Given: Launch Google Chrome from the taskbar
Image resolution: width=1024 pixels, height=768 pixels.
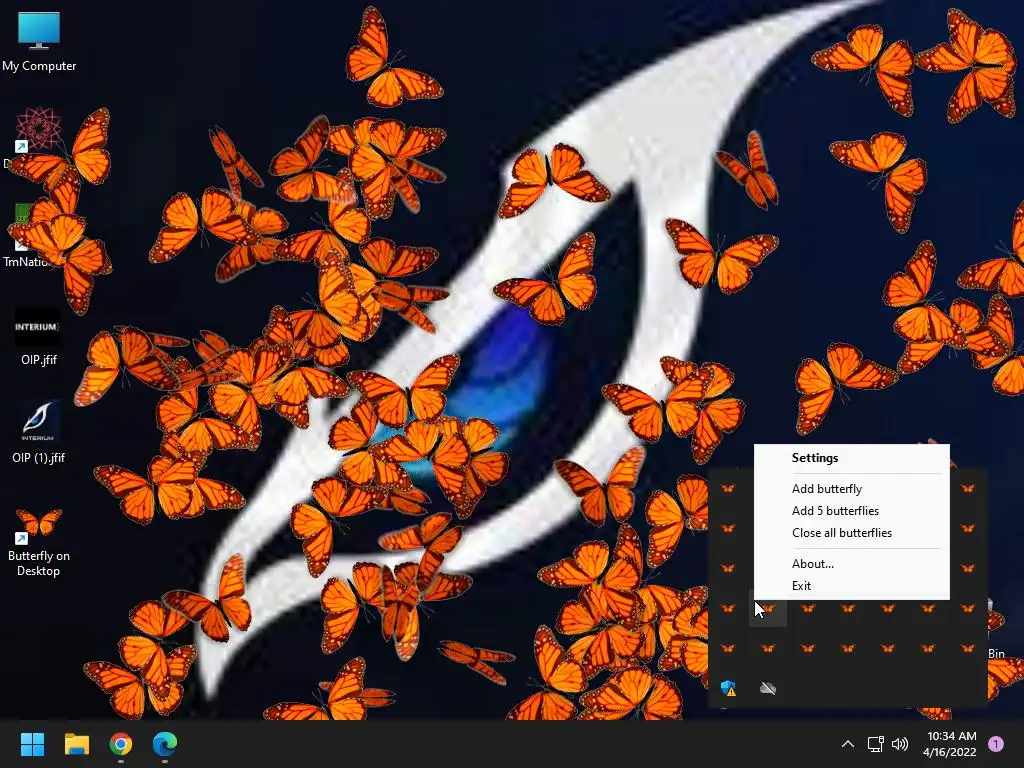Looking at the screenshot, I should tap(121, 744).
